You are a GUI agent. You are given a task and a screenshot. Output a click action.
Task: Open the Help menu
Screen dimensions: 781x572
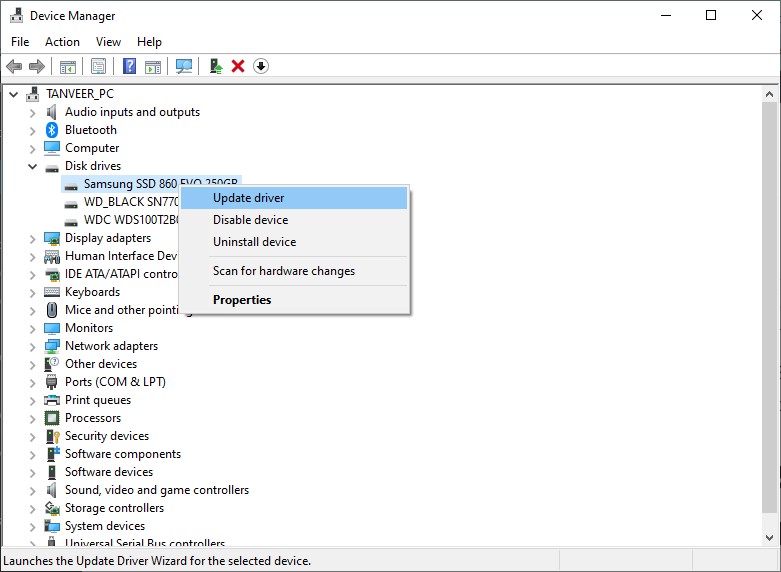click(x=149, y=42)
